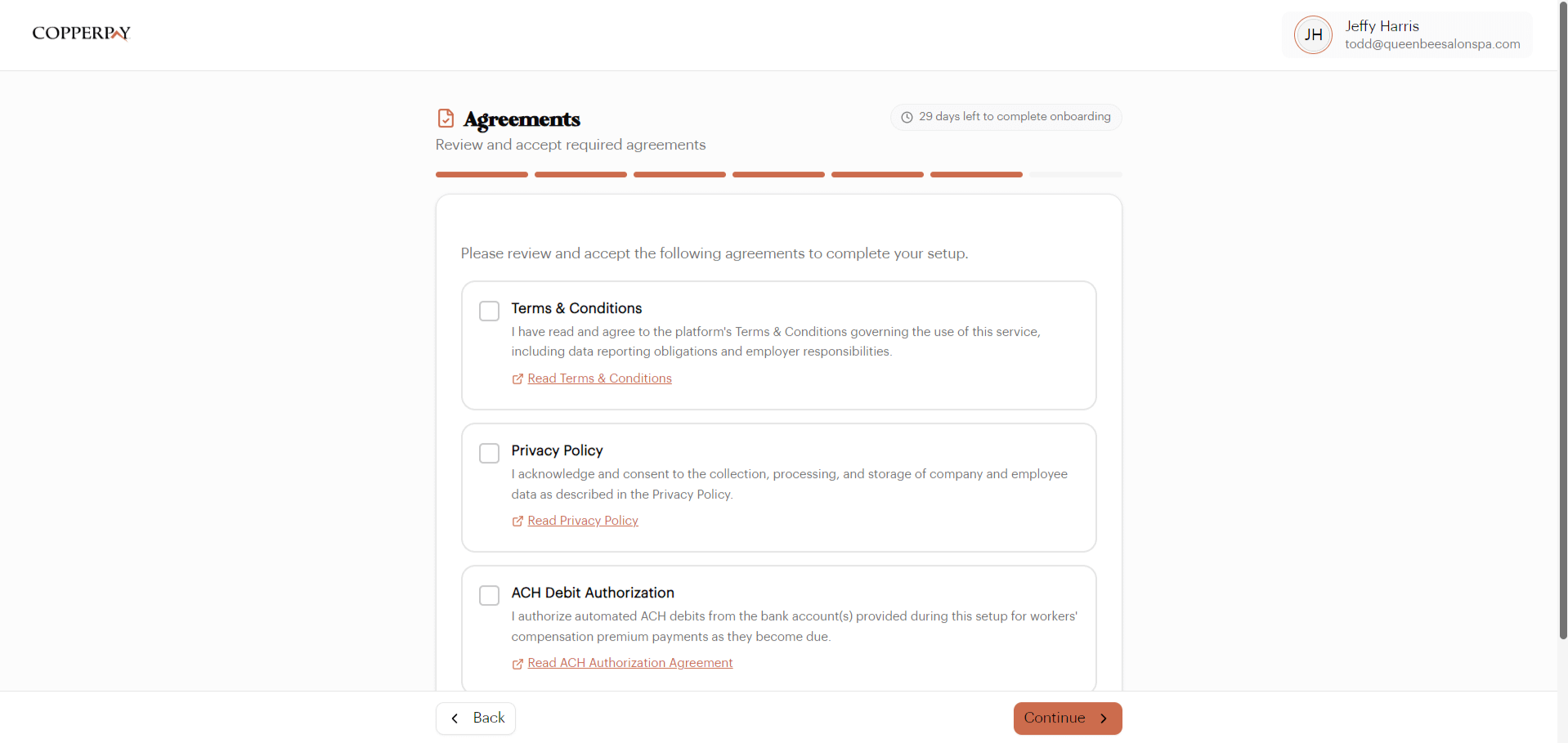The height and width of the screenshot is (743, 1568).
Task: Open the Read Privacy Policy link
Action: [x=582, y=521]
